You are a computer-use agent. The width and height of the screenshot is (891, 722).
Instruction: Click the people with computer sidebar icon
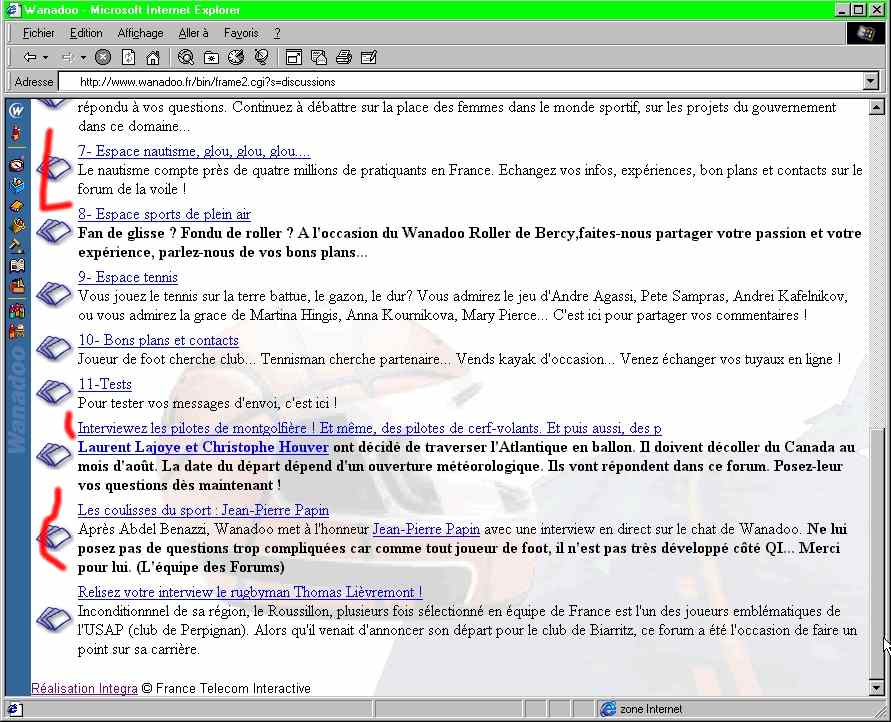(x=17, y=330)
